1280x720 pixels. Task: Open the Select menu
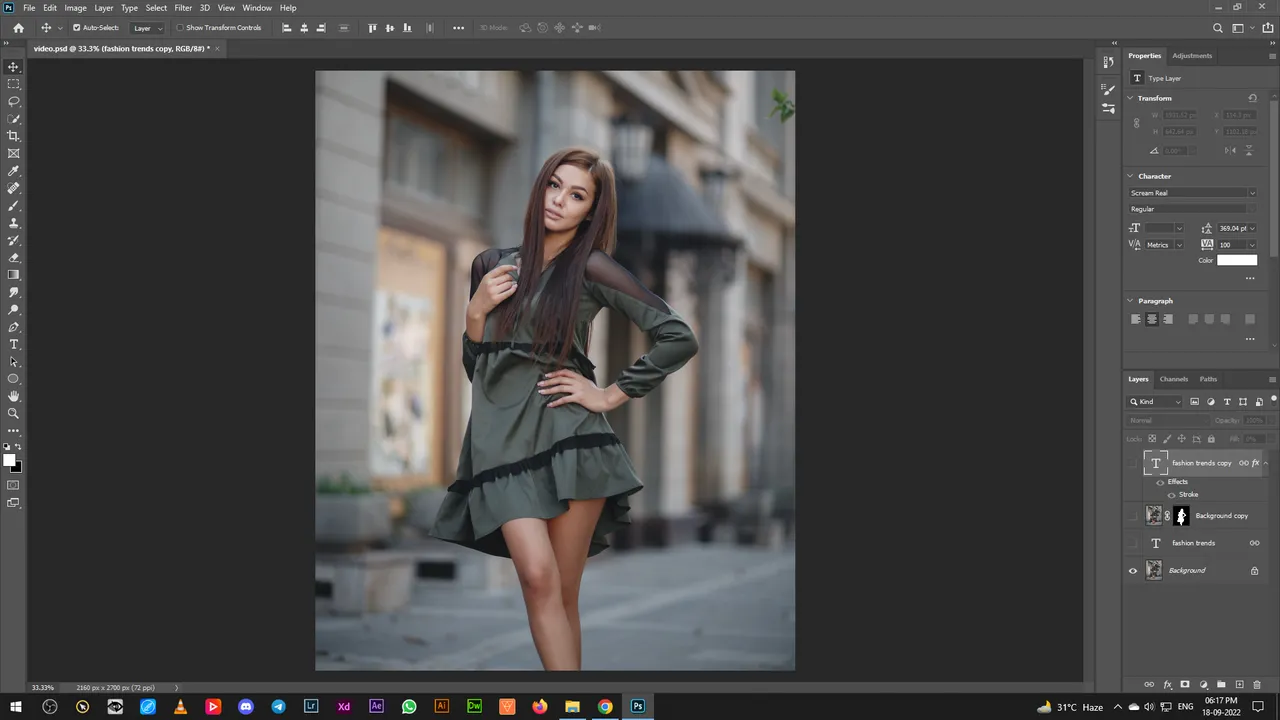156,8
